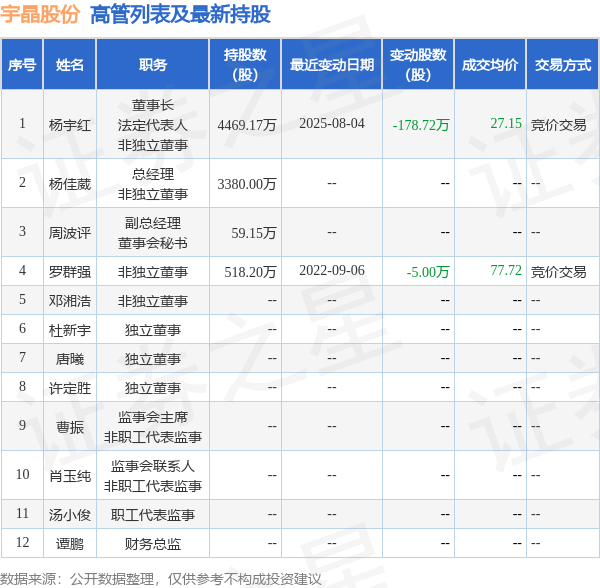Click the position 副总经理 董事会秘书
Image resolution: width=600 pixels, height=588 pixels.
click(153, 233)
